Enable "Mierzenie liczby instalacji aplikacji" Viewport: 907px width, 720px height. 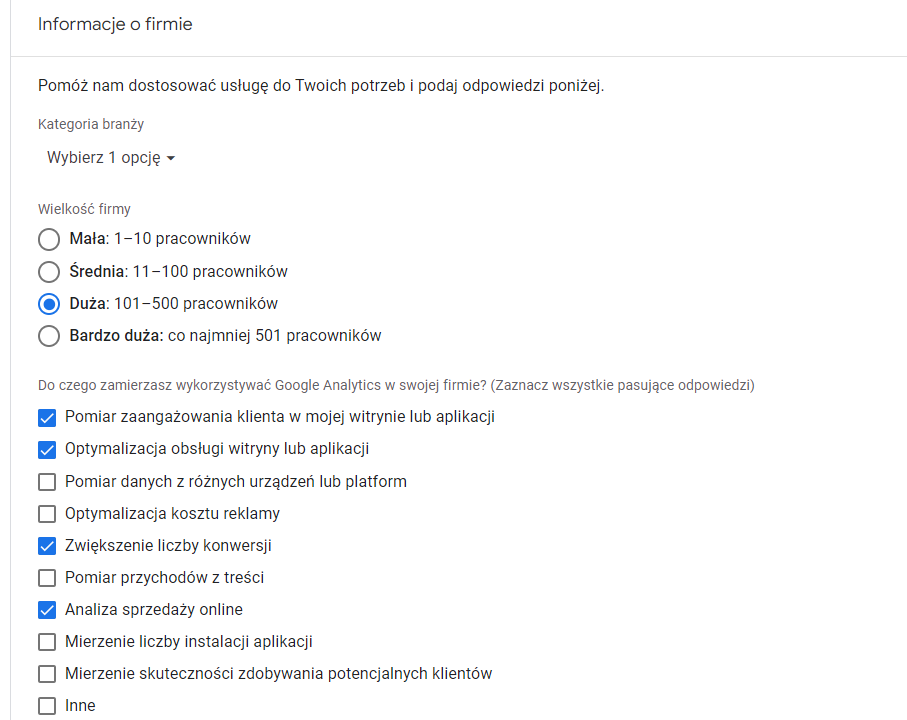pyautogui.click(x=46, y=641)
